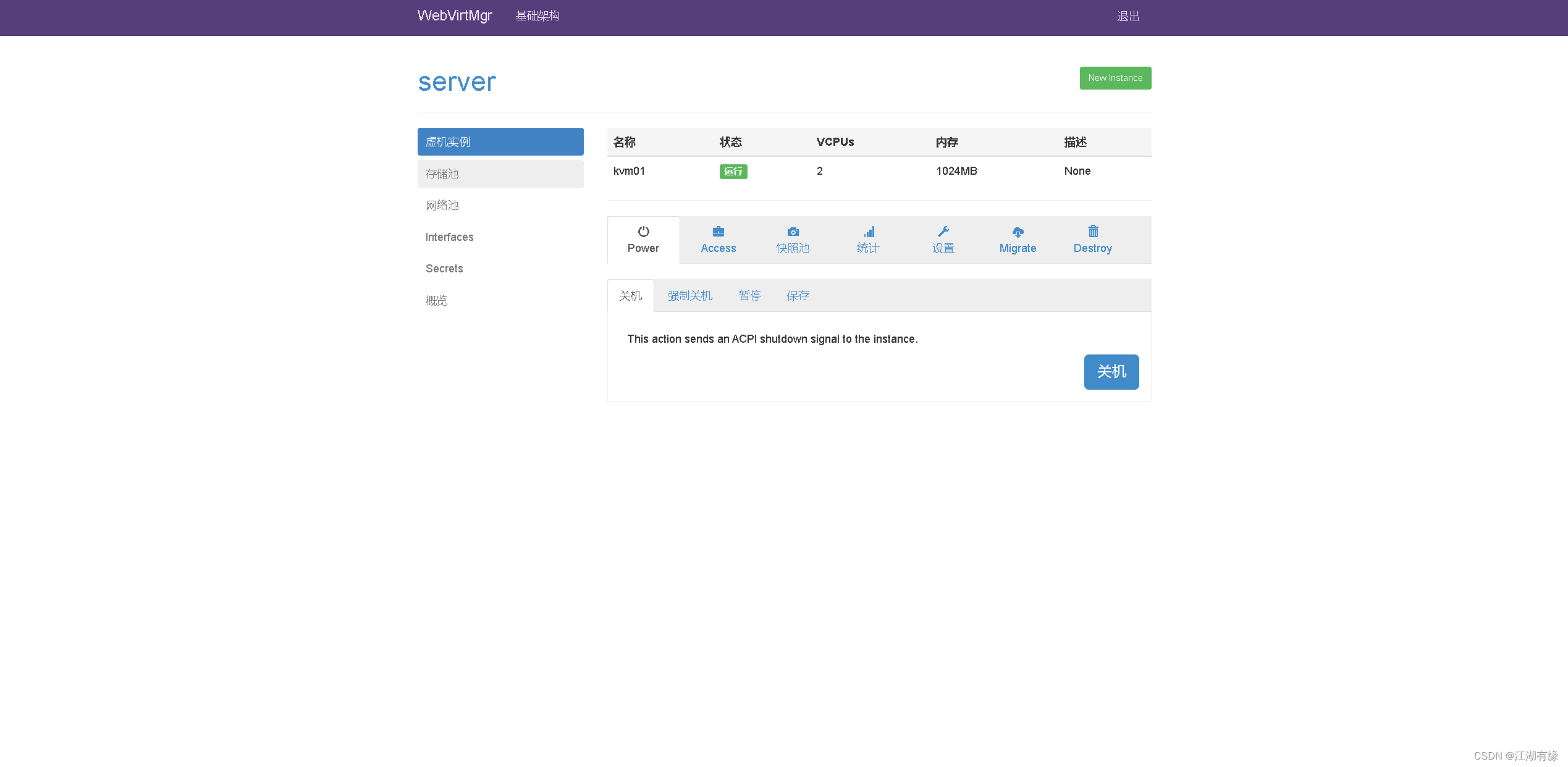This screenshot has width=1568, height=767.
Task: Select Interfaces in the sidebar
Action: tap(449, 237)
